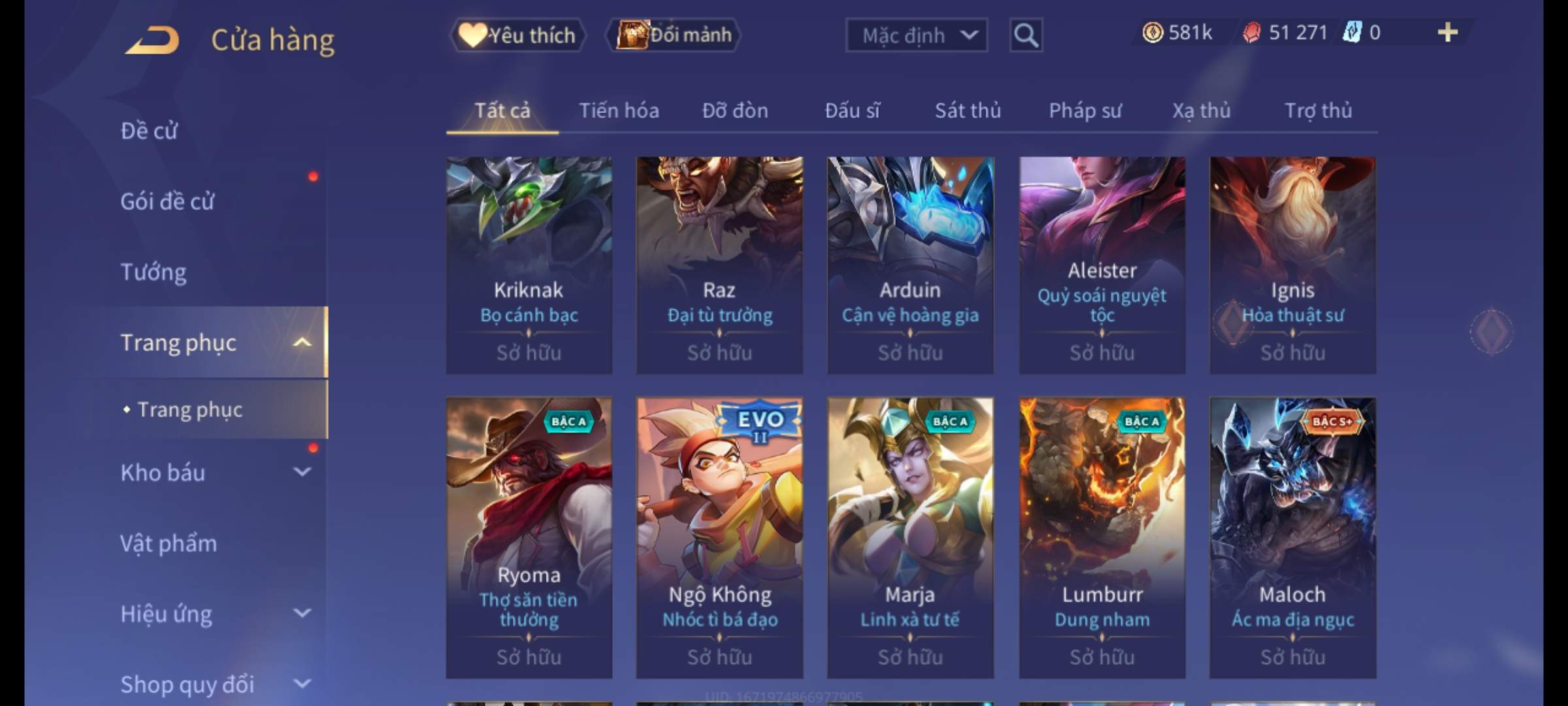
Task: Tap the blue voucher currency icon
Action: 1352,32
